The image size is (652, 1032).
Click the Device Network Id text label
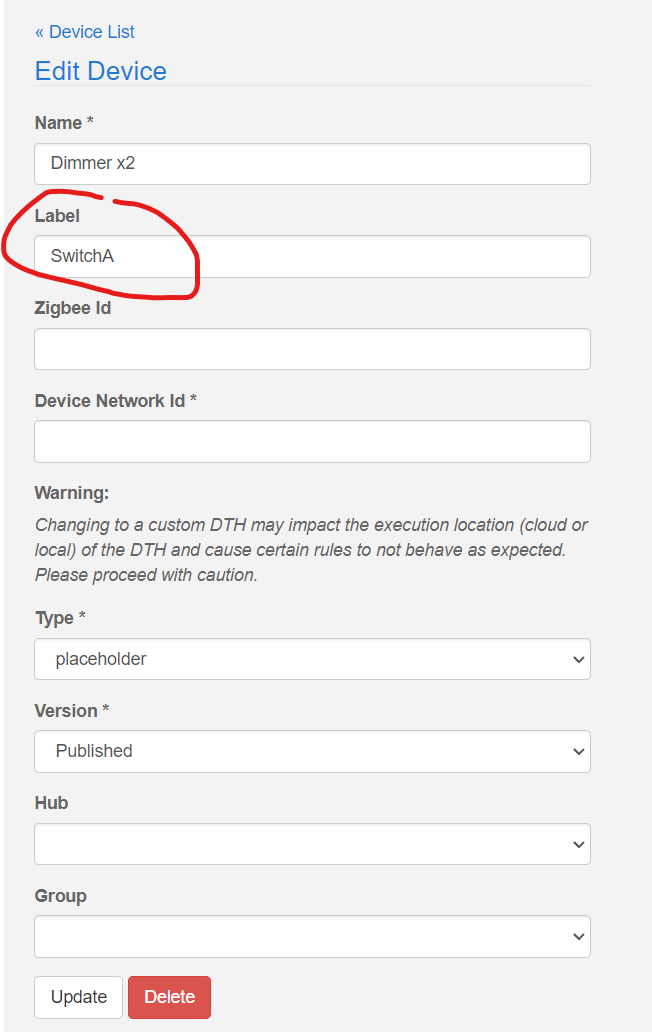[x=110, y=401]
